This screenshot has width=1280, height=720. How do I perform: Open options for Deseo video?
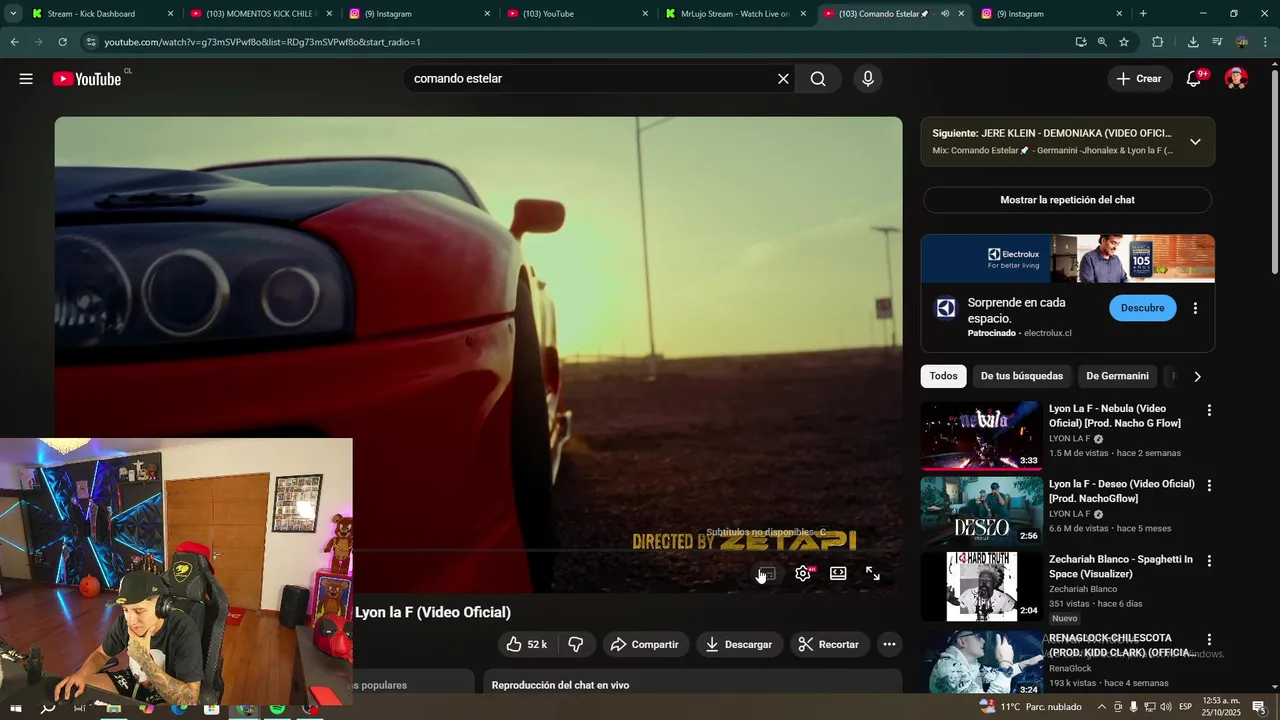tap(1209, 485)
